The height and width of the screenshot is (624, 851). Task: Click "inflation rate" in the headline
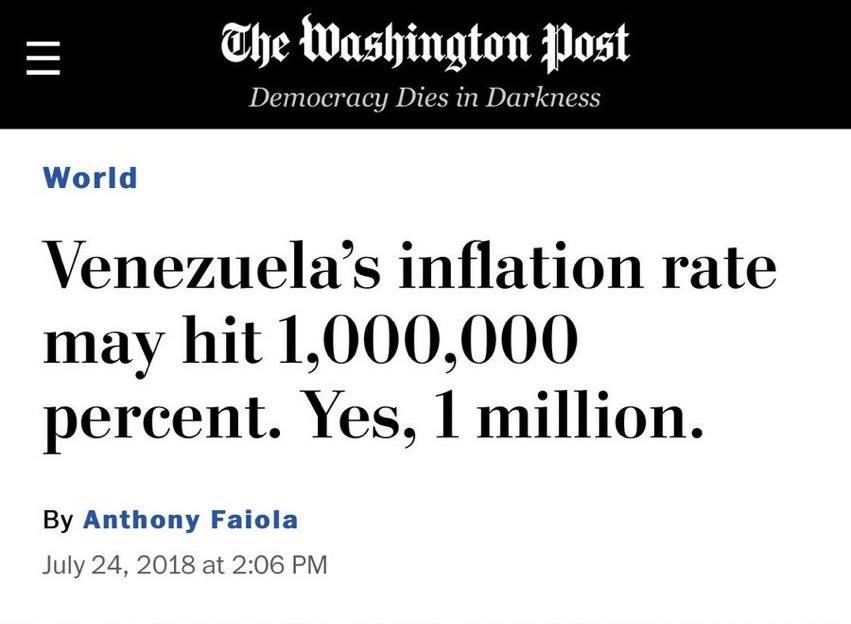click(x=588, y=266)
